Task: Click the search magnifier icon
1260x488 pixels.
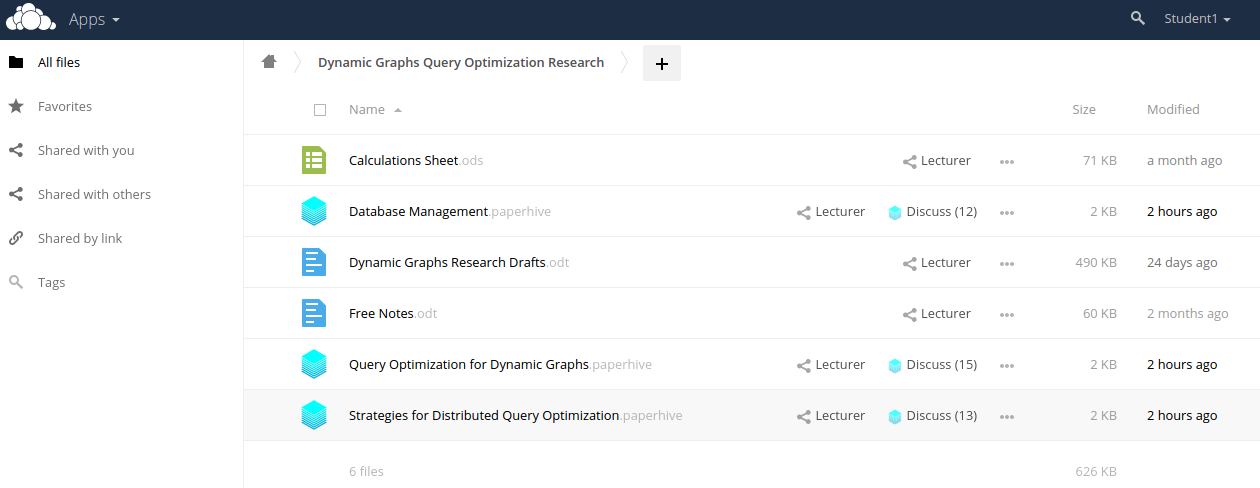Action: point(1137,18)
